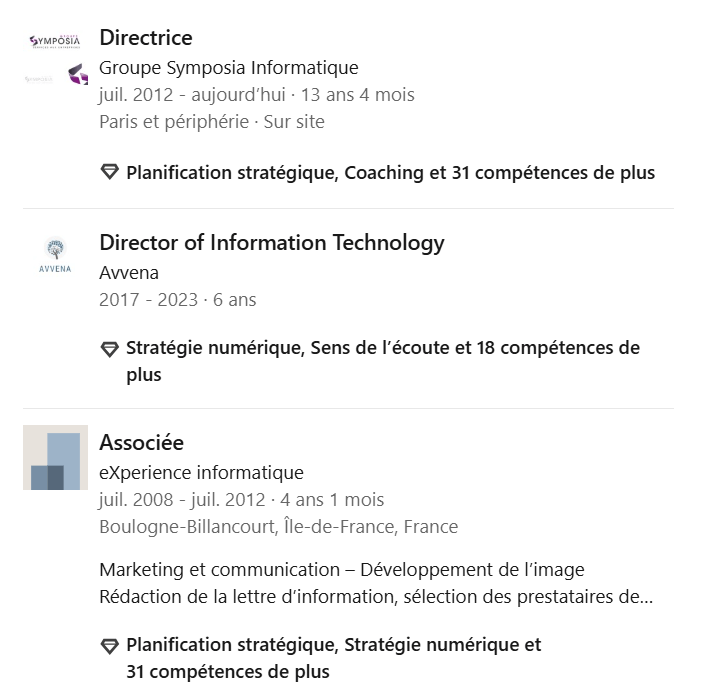Screen dimensions: 706x694
Task: Open eXperience informatique placeholder logo
Action: tap(55, 457)
